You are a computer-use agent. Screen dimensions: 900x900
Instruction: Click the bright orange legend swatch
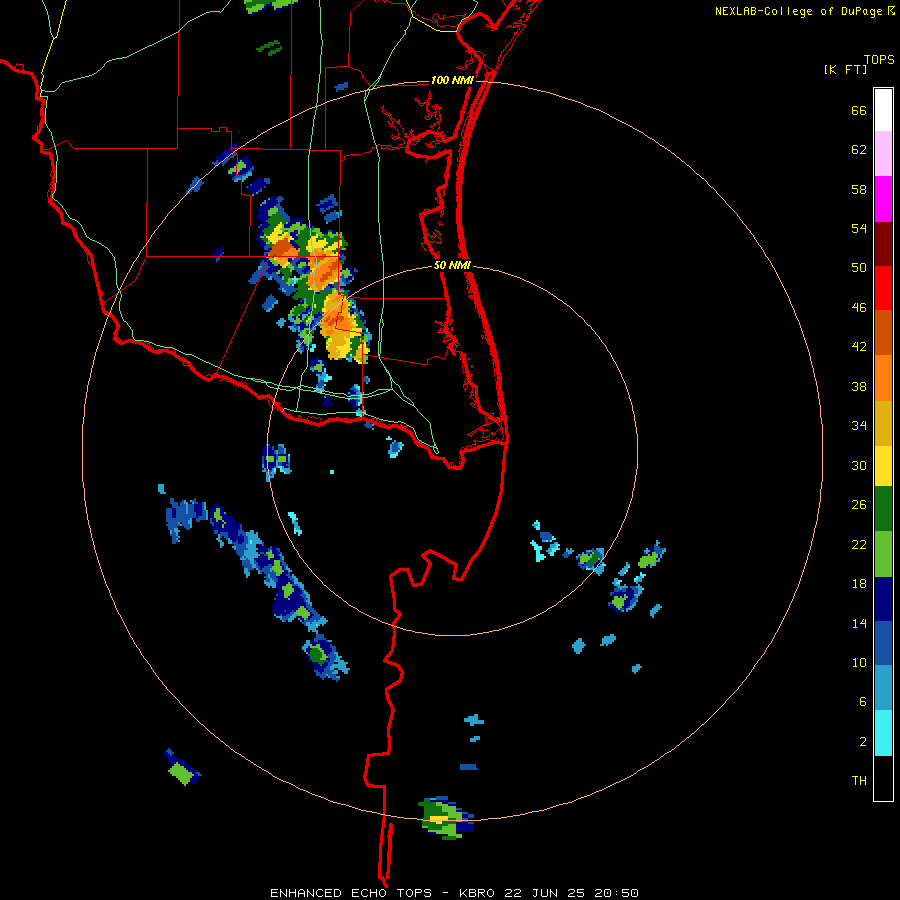pos(883,377)
